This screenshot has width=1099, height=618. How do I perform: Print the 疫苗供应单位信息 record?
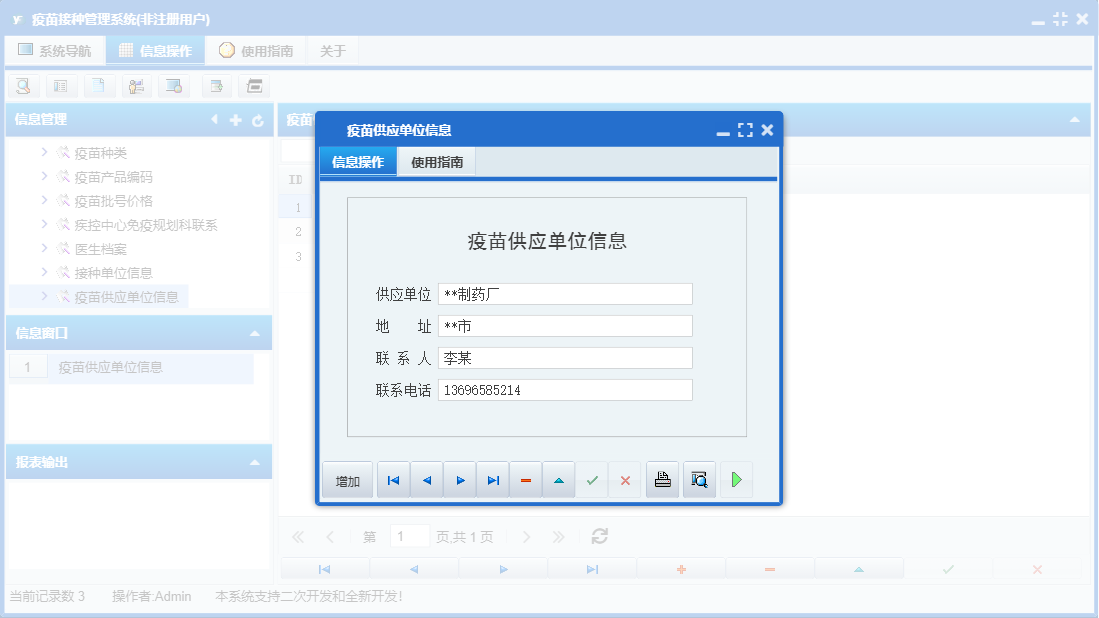click(x=661, y=479)
